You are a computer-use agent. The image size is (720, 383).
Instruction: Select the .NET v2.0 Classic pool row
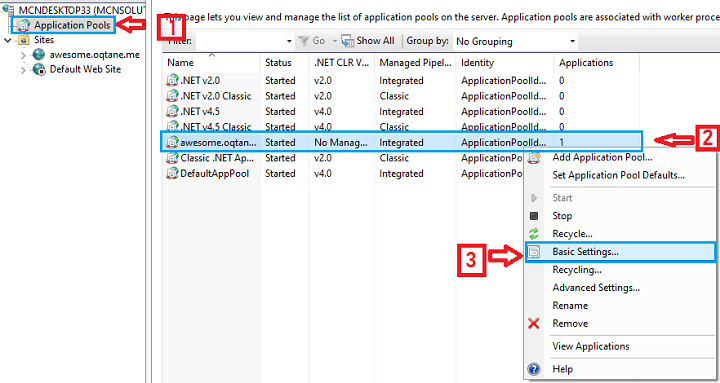click(x=400, y=96)
